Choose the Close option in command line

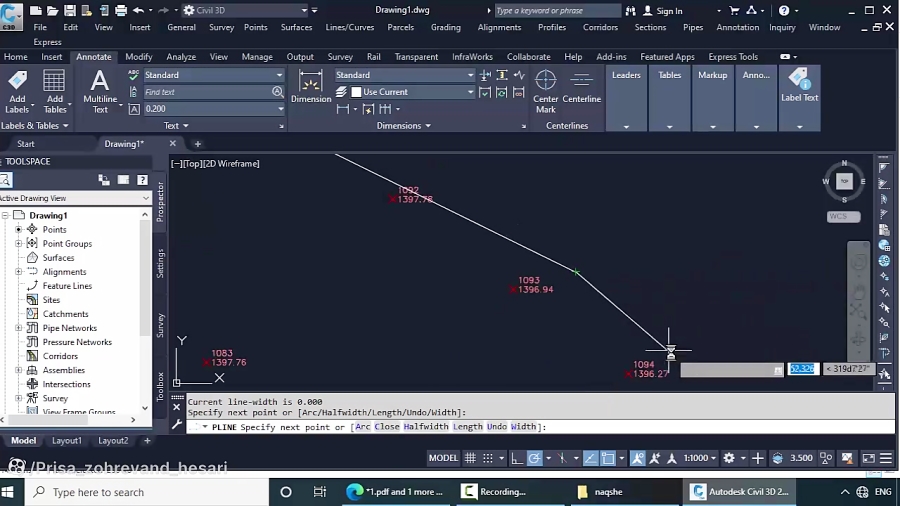(387, 426)
